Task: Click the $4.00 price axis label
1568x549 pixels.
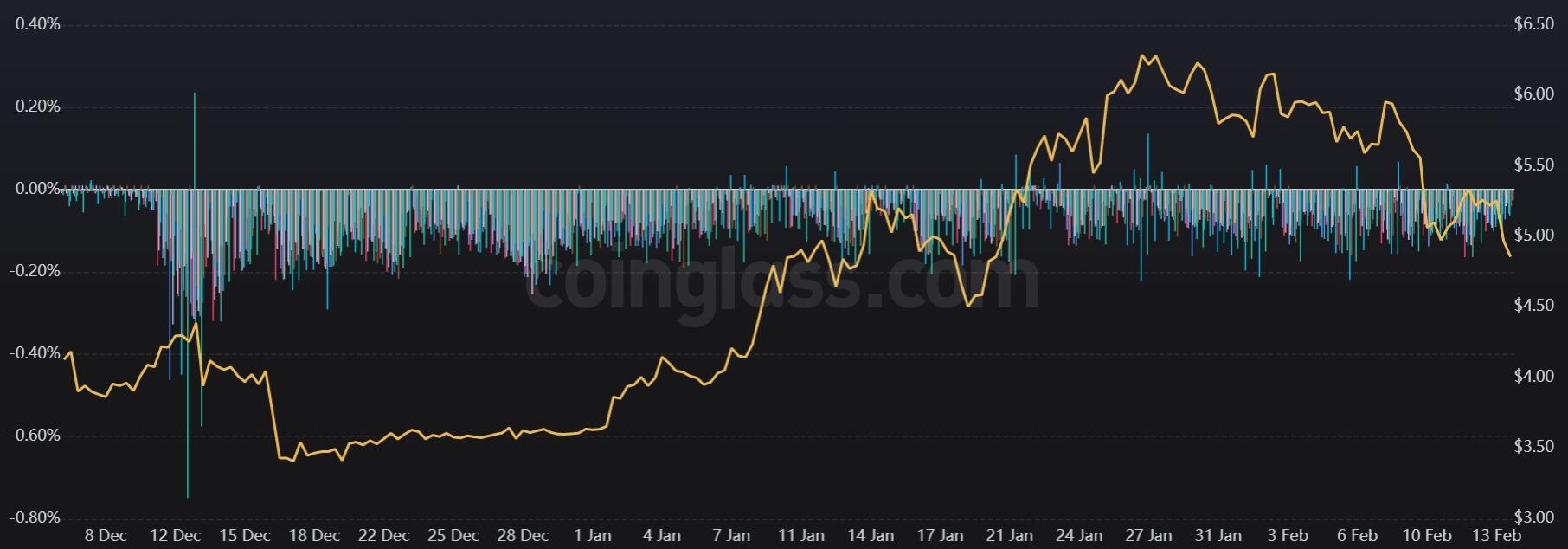Action: click(x=1534, y=377)
